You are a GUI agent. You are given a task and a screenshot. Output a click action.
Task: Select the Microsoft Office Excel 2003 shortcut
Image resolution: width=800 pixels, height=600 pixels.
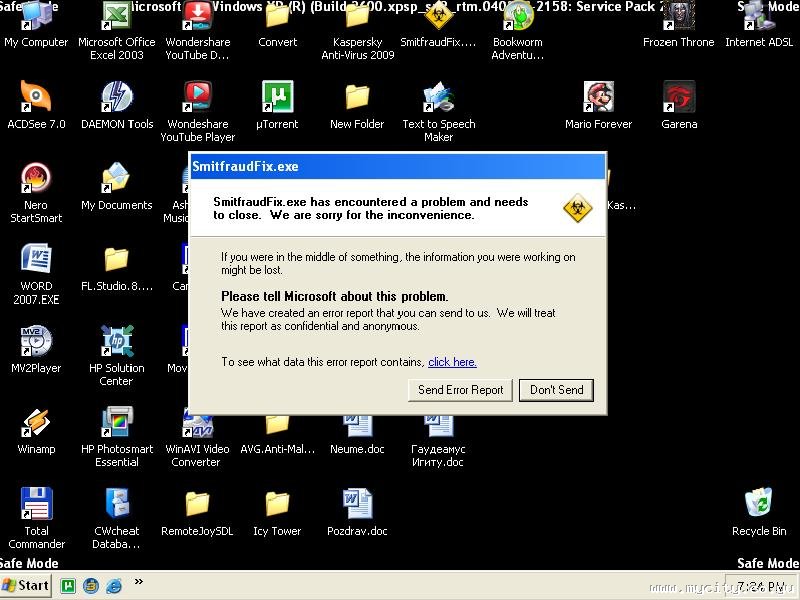pos(116,31)
